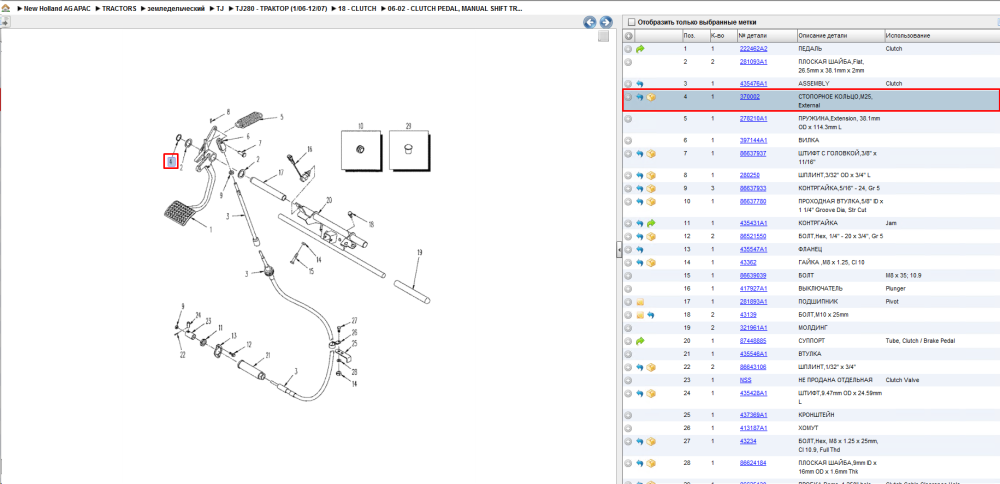Open part number 370002 link
This screenshot has height=484, width=1000.
tap(749, 97)
